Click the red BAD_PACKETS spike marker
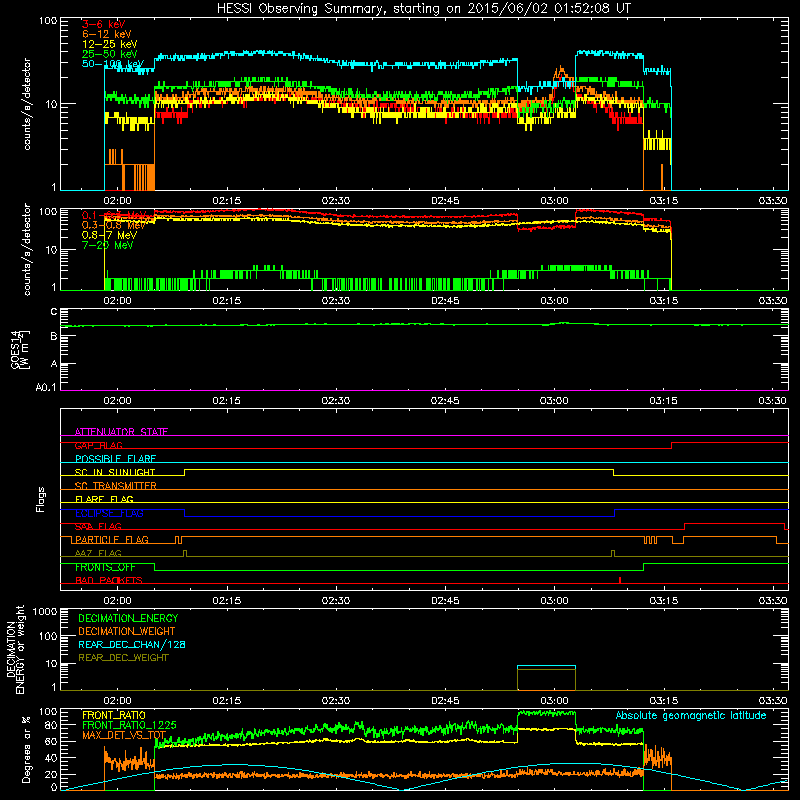Image resolution: width=800 pixels, height=800 pixels. point(620,580)
